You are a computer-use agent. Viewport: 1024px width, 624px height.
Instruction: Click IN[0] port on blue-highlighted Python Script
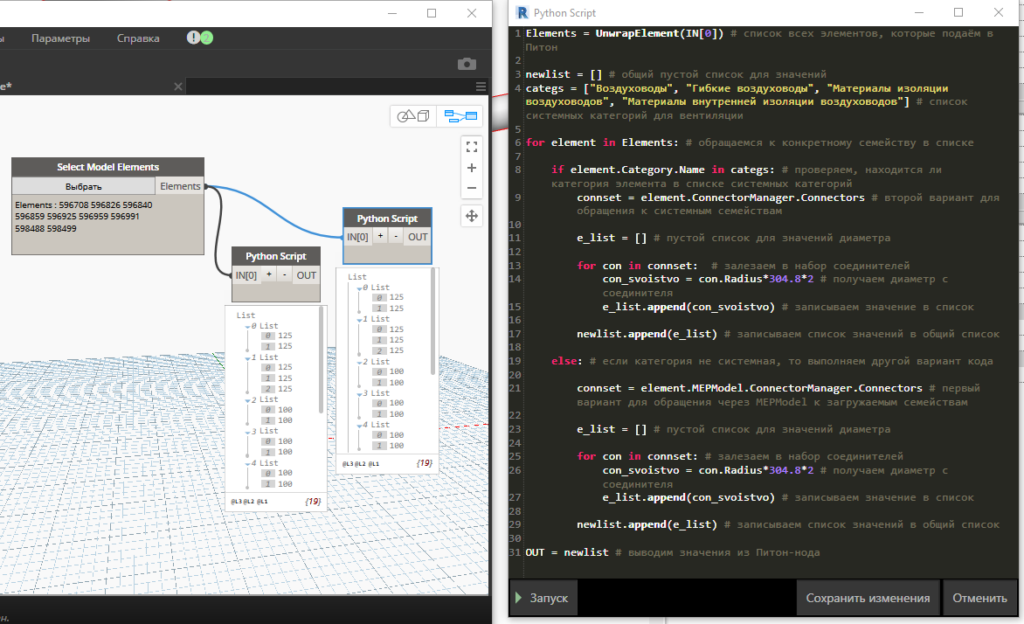[x=357, y=236]
